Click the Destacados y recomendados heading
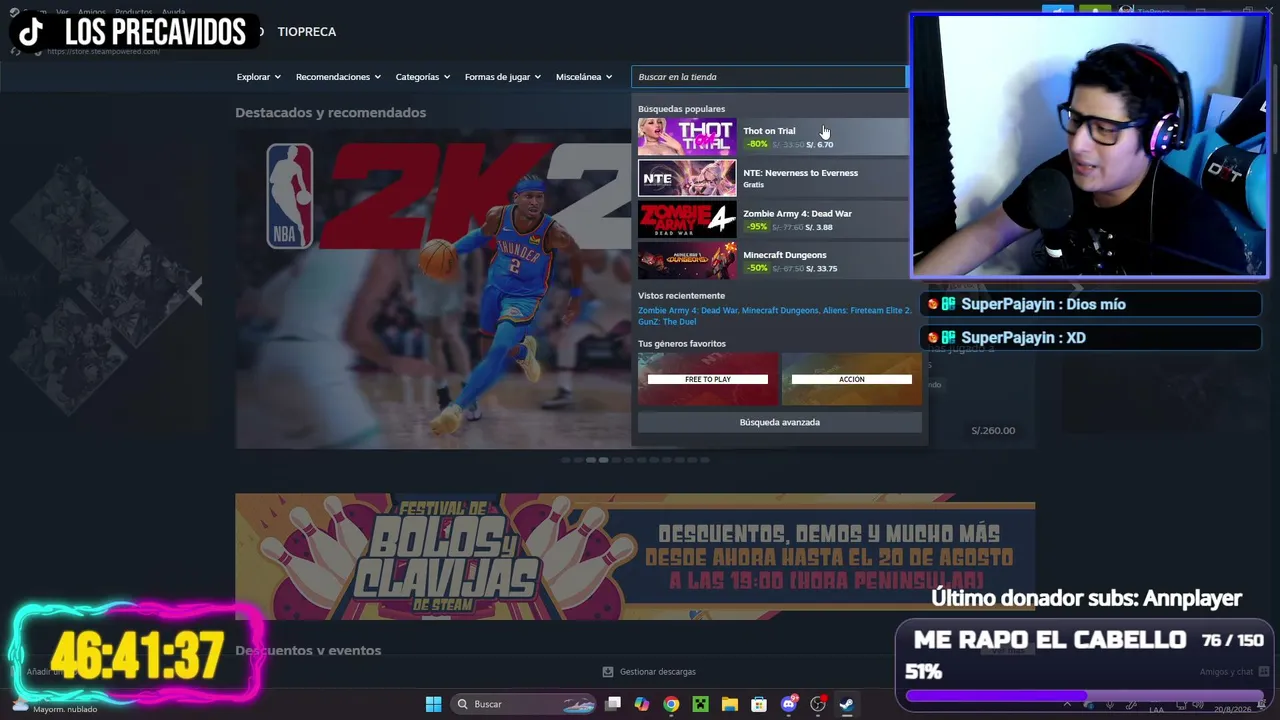Screen dimensions: 1280x720 point(330,113)
